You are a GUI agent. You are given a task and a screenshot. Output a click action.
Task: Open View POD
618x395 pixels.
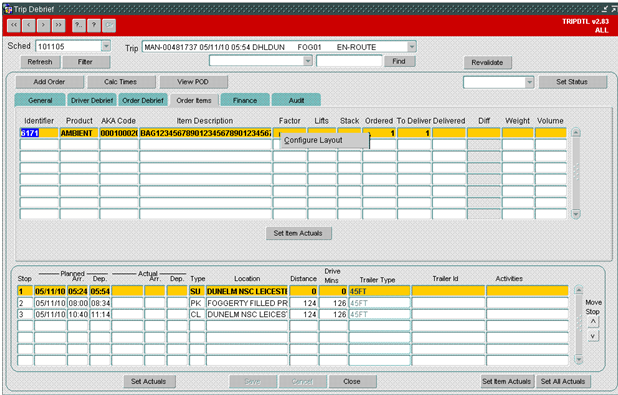pyautogui.click(x=193, y=82)
